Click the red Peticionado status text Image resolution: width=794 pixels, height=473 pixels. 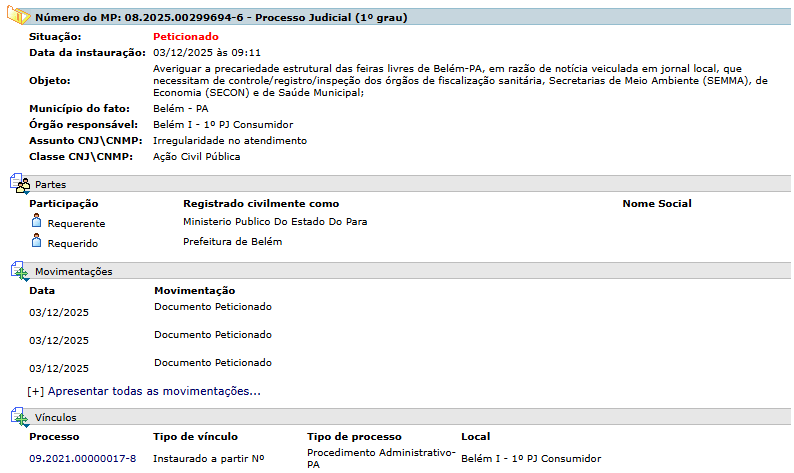click(x=185, y=36)
